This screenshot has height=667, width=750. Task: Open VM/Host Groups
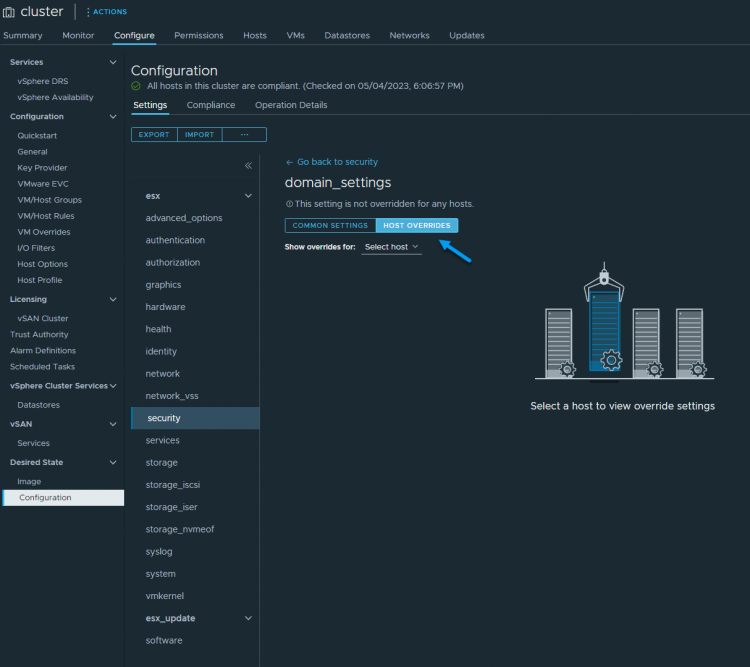[x=49, y=200]
